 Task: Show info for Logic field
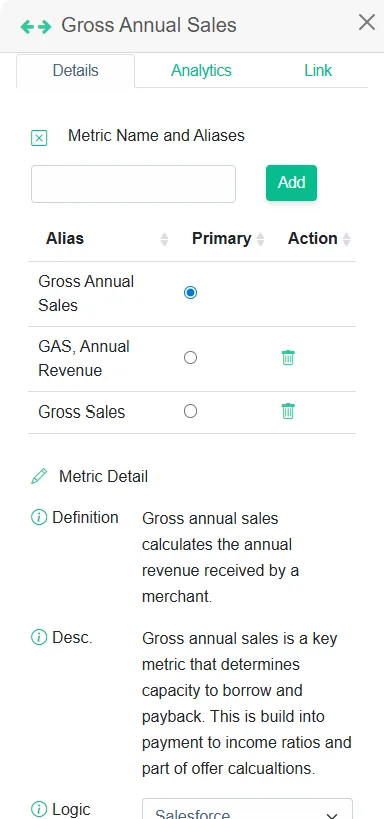click(39, 809)
